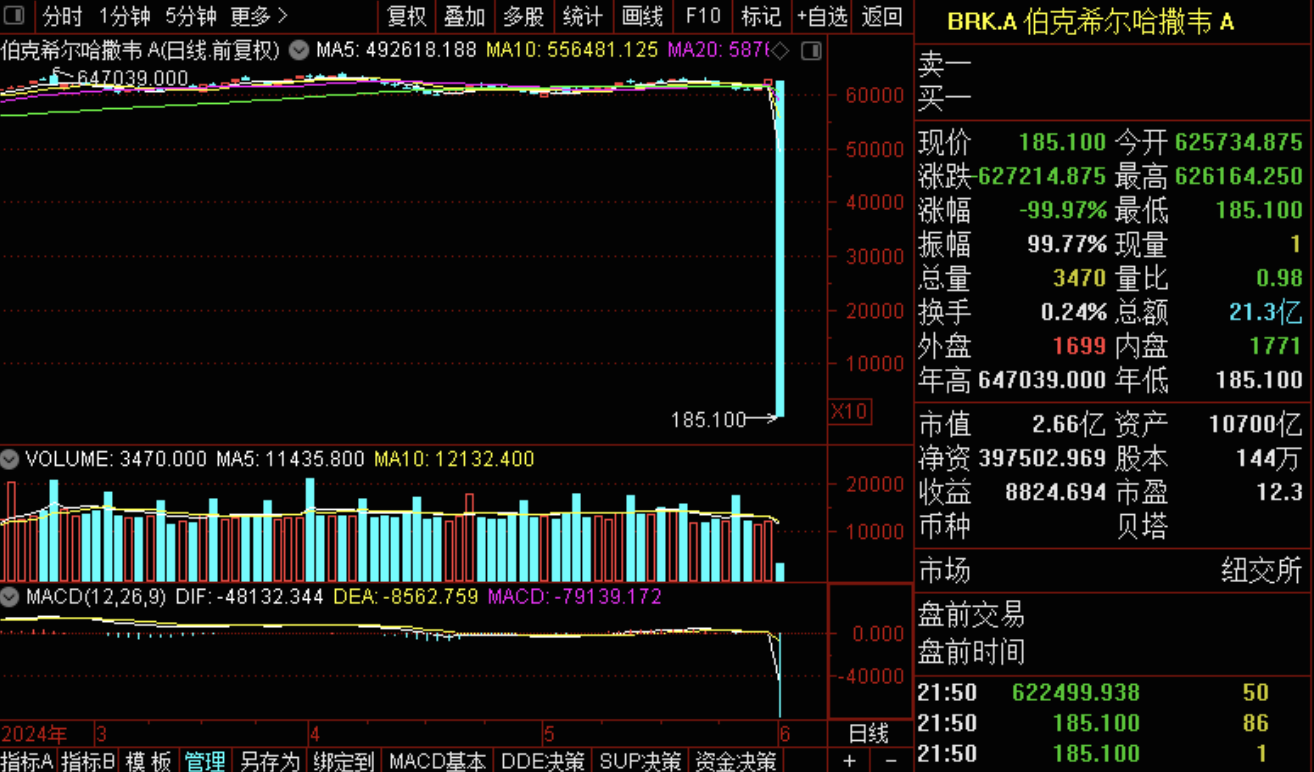Zoom in with the plus button
1314x772 pixels.
[x=849, y=761]
